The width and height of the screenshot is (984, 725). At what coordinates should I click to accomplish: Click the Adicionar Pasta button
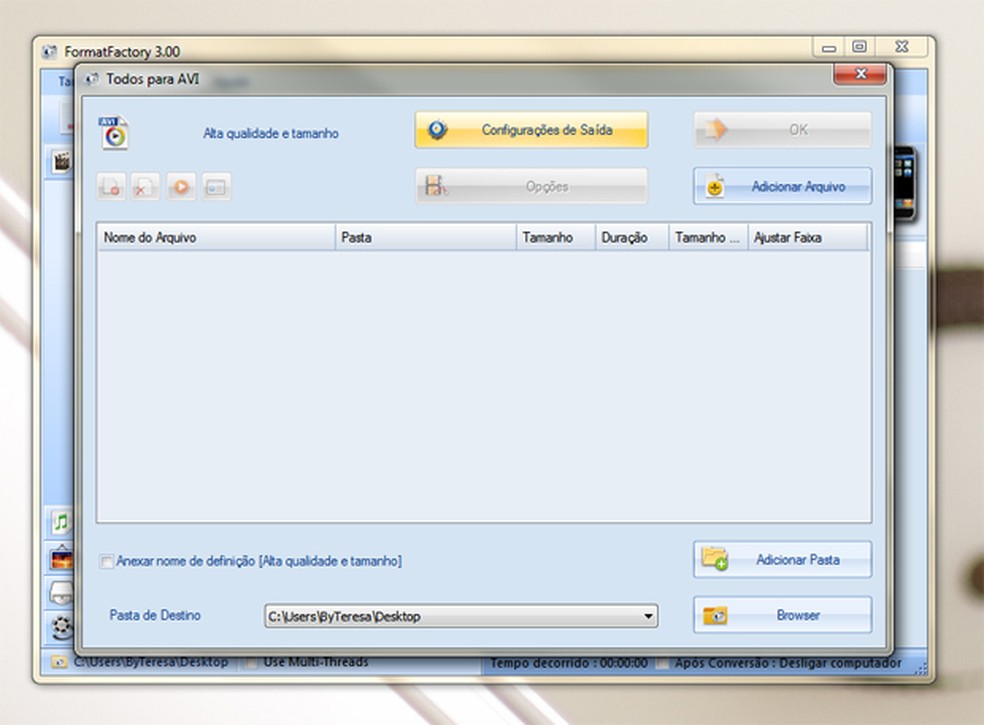point(781,559)
